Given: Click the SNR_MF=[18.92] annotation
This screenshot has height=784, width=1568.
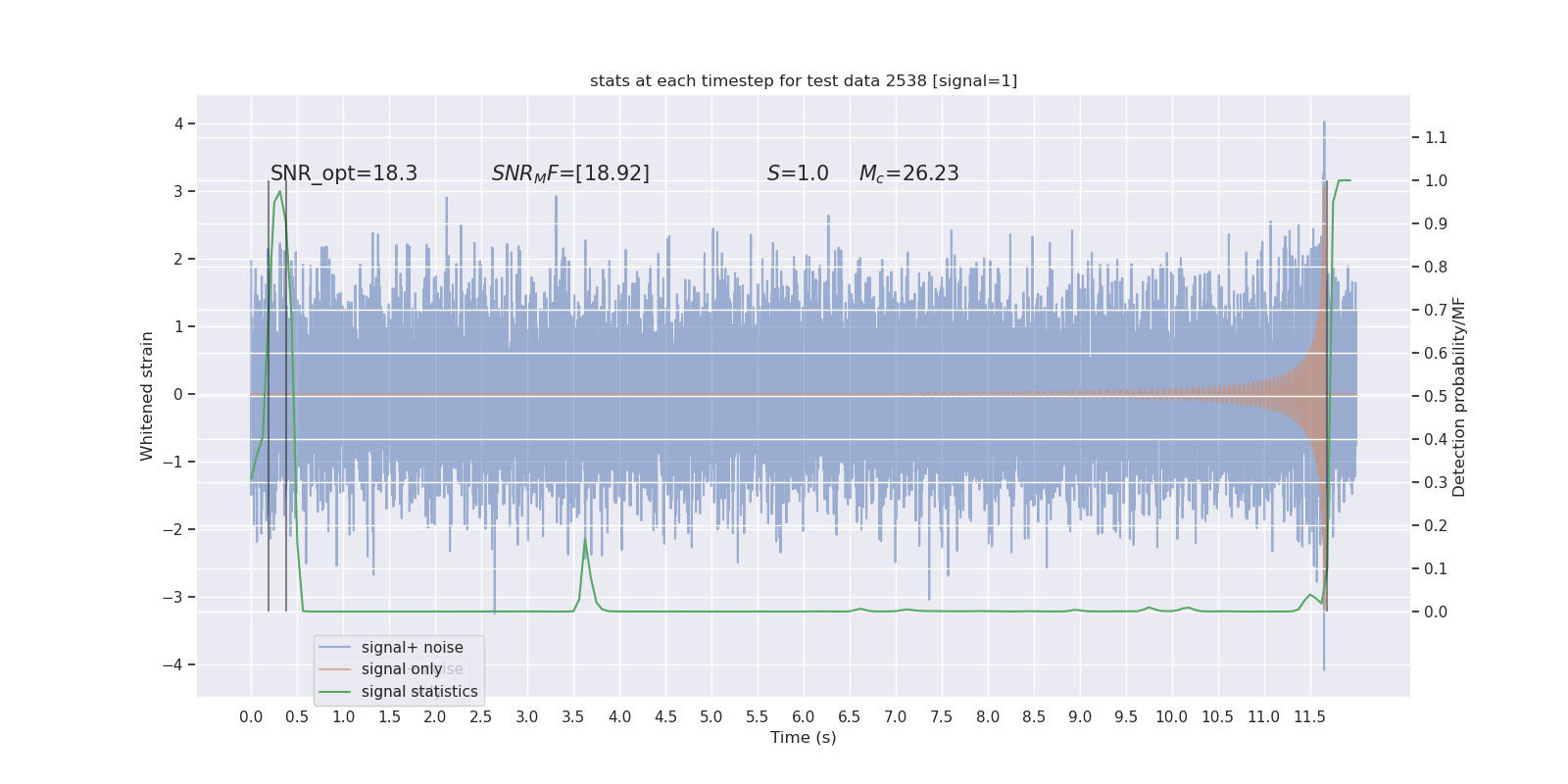Looking at the screenshot, I should click(570, 173).
